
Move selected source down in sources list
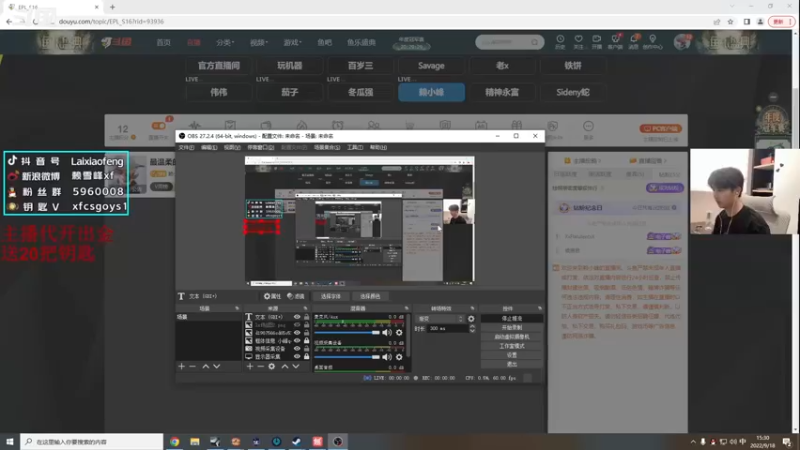point(296,366)
